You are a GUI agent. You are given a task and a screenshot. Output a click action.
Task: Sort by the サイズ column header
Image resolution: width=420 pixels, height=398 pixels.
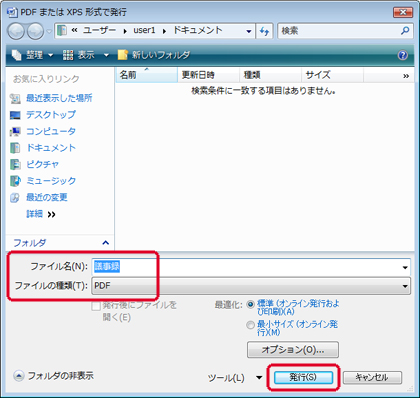click(332, 75)
